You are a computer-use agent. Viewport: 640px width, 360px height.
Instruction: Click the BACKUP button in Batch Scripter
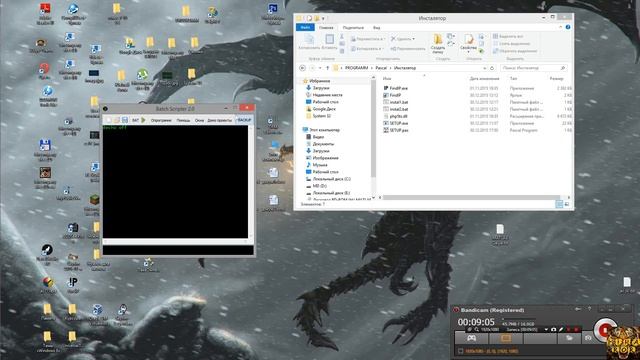[x=244, y=120]
